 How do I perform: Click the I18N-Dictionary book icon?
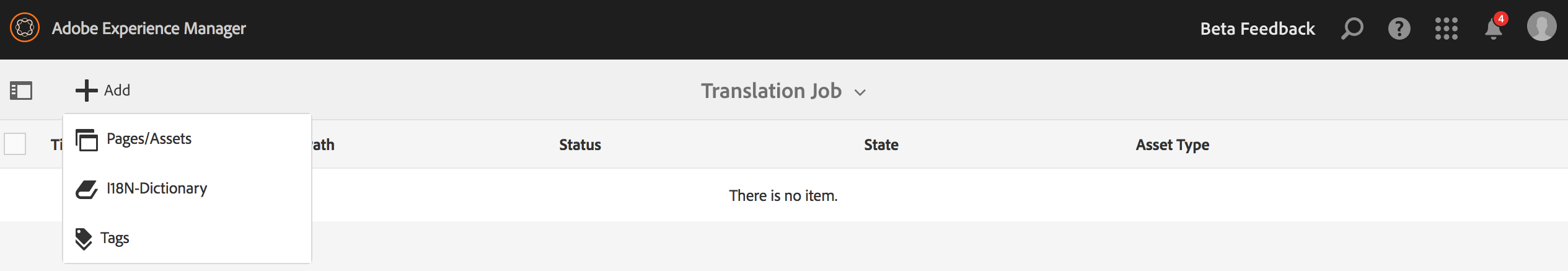click(x=87, y=189)
